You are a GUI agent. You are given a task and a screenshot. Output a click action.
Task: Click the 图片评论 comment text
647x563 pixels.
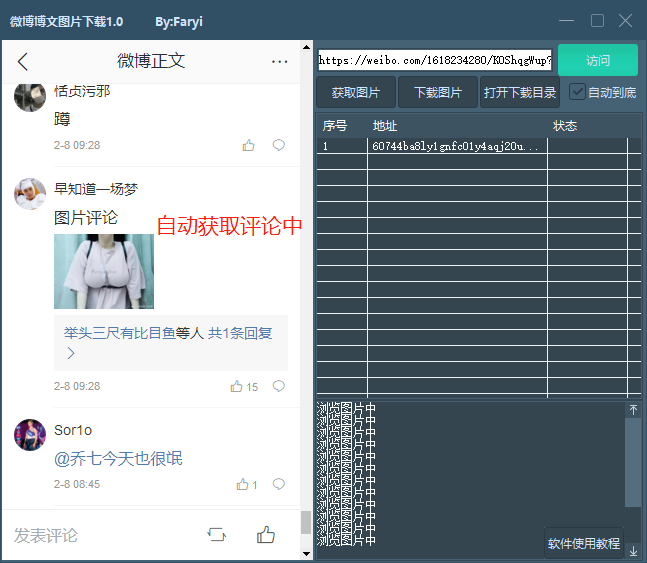[86, 218]
